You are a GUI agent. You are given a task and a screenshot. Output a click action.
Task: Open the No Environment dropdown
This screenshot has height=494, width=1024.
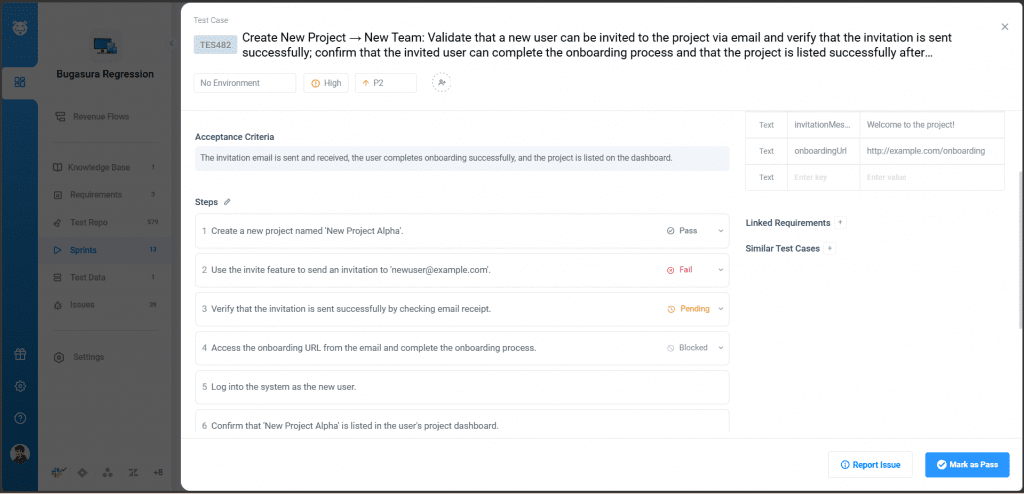click(245, 83)
